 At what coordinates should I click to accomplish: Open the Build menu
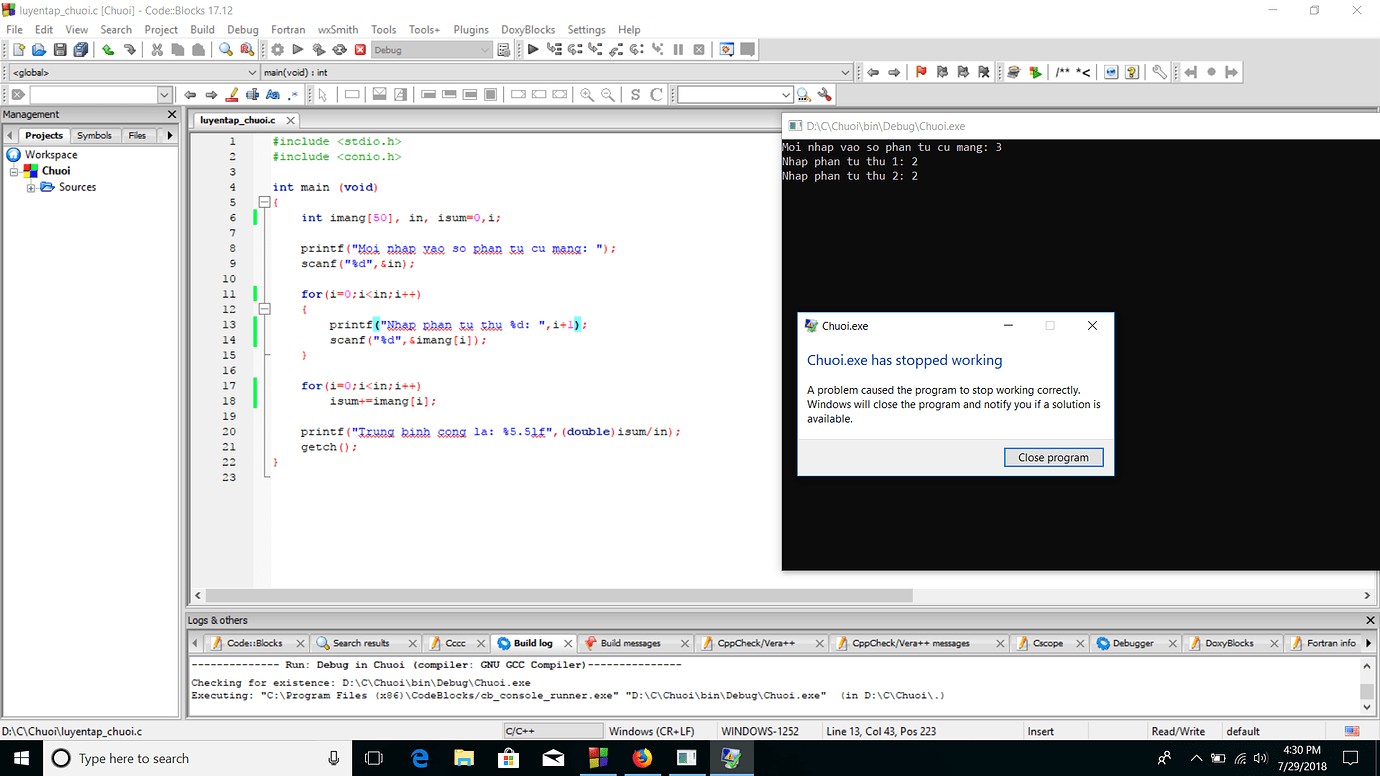pyautogui.click(x=202, y=30)
